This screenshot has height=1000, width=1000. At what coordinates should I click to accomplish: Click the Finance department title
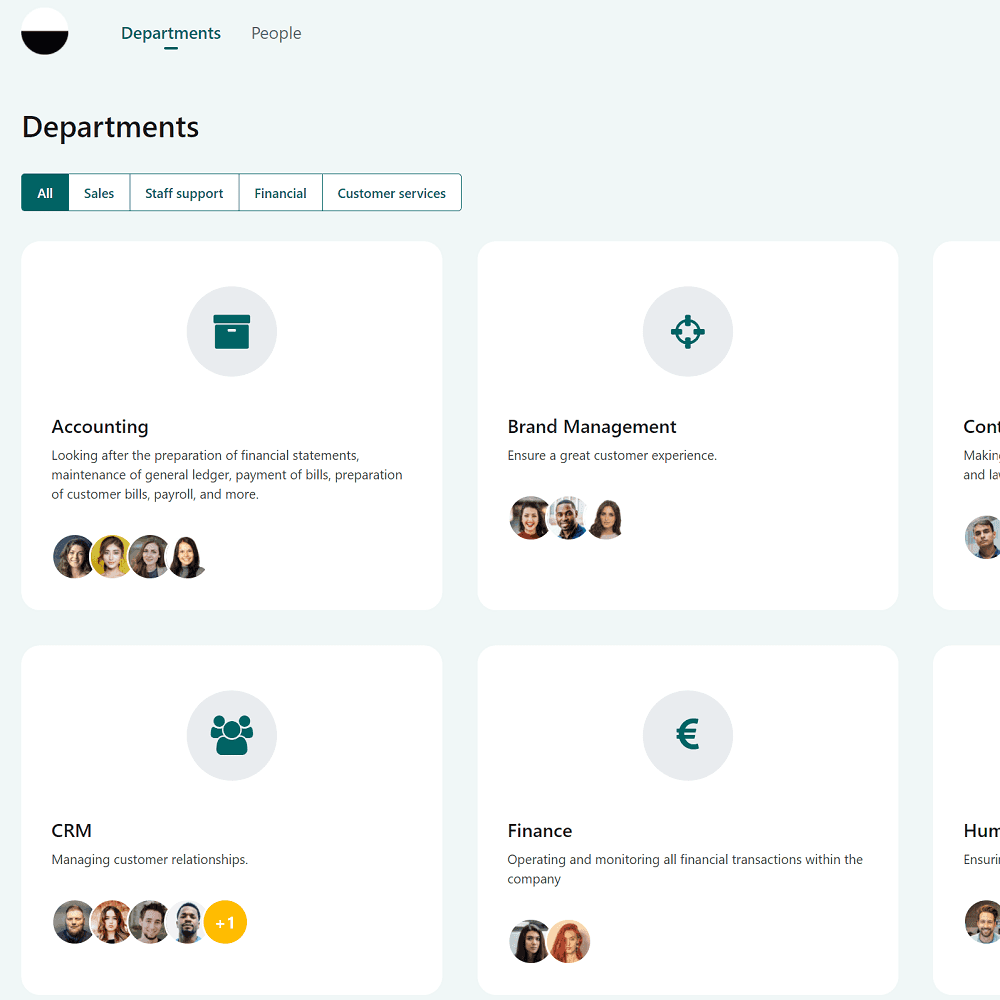coord(540,830)
